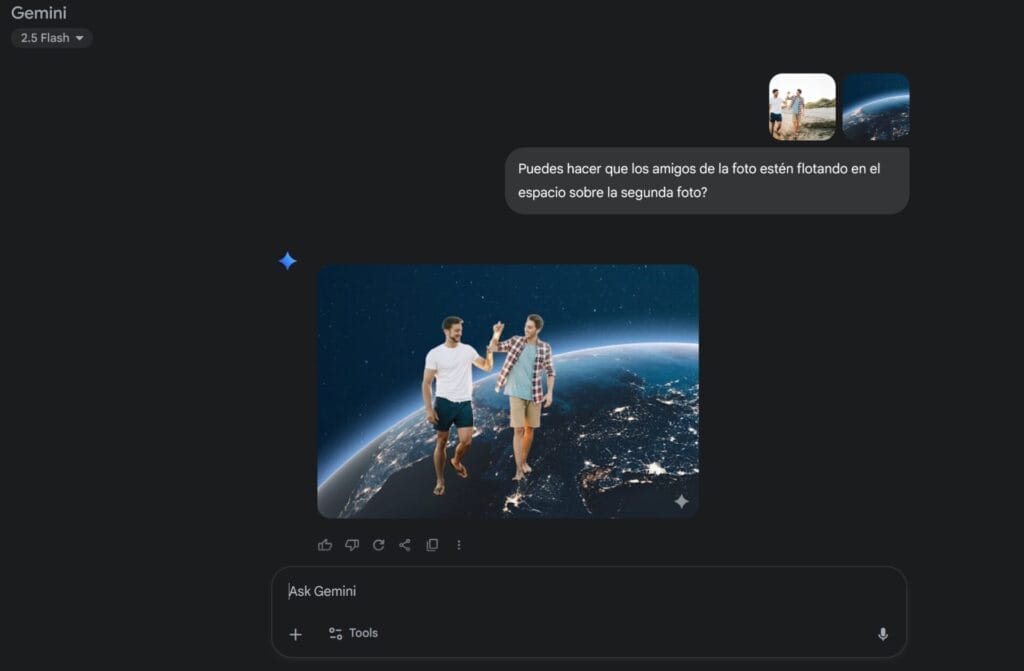Click the blue Gemini sparkle icon
This screenshot has width=1024, height=671.
tap(287, 261)
